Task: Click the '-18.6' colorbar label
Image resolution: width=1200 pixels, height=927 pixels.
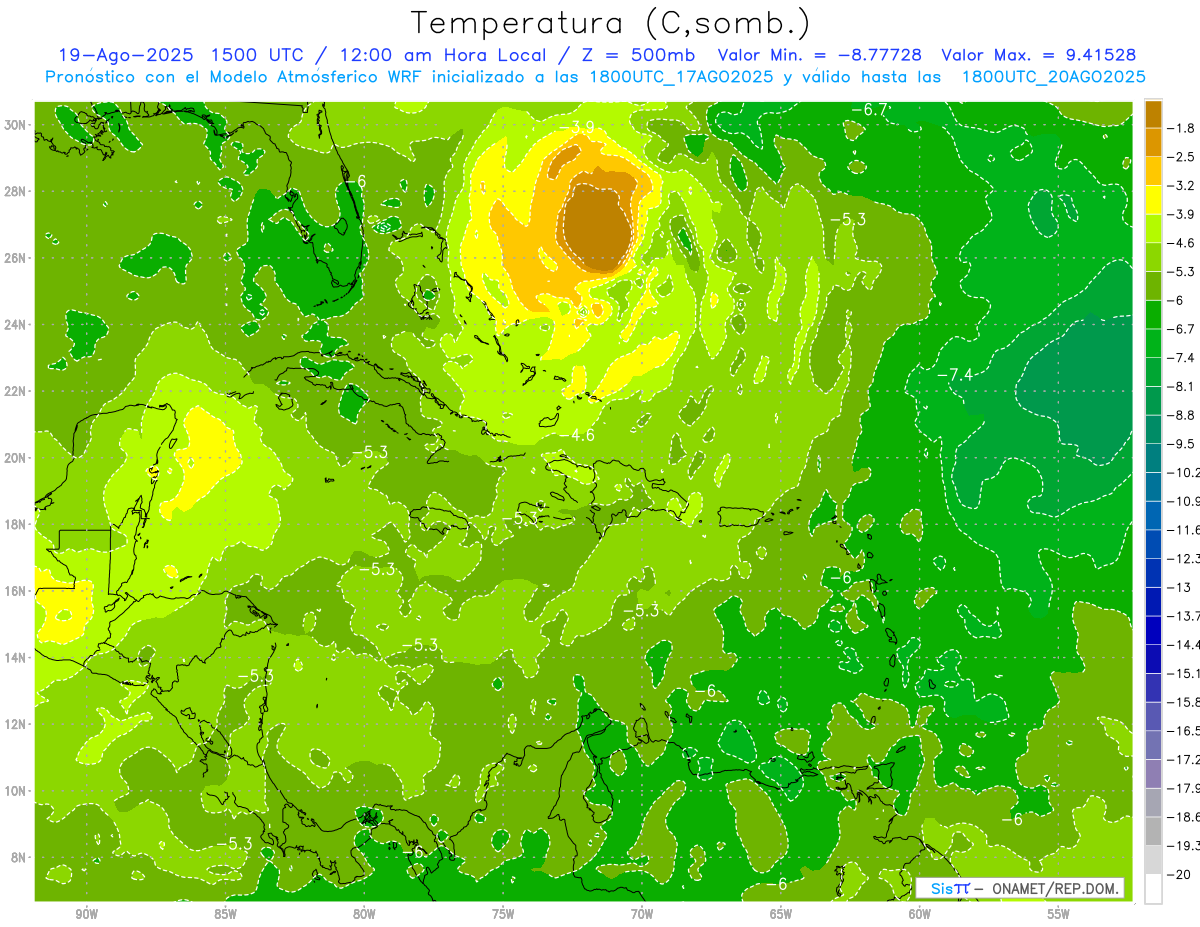Action: coord(1184,816)
